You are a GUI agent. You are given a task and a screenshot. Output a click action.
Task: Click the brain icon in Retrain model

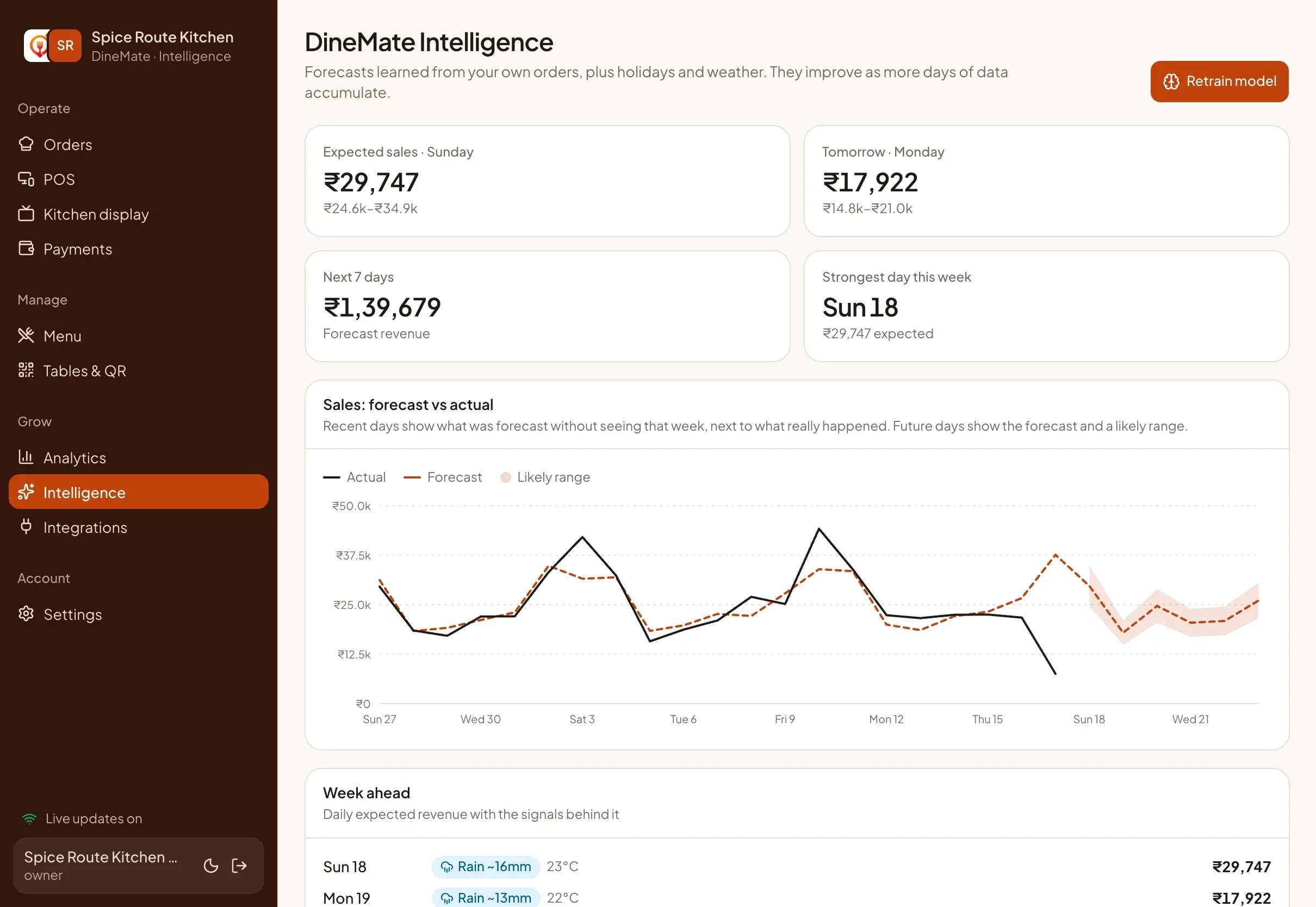pos(1171,81)
